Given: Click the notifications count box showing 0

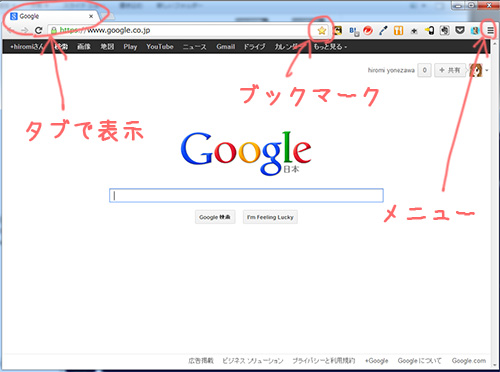Looking at the screenshot, I should [424, 70].
